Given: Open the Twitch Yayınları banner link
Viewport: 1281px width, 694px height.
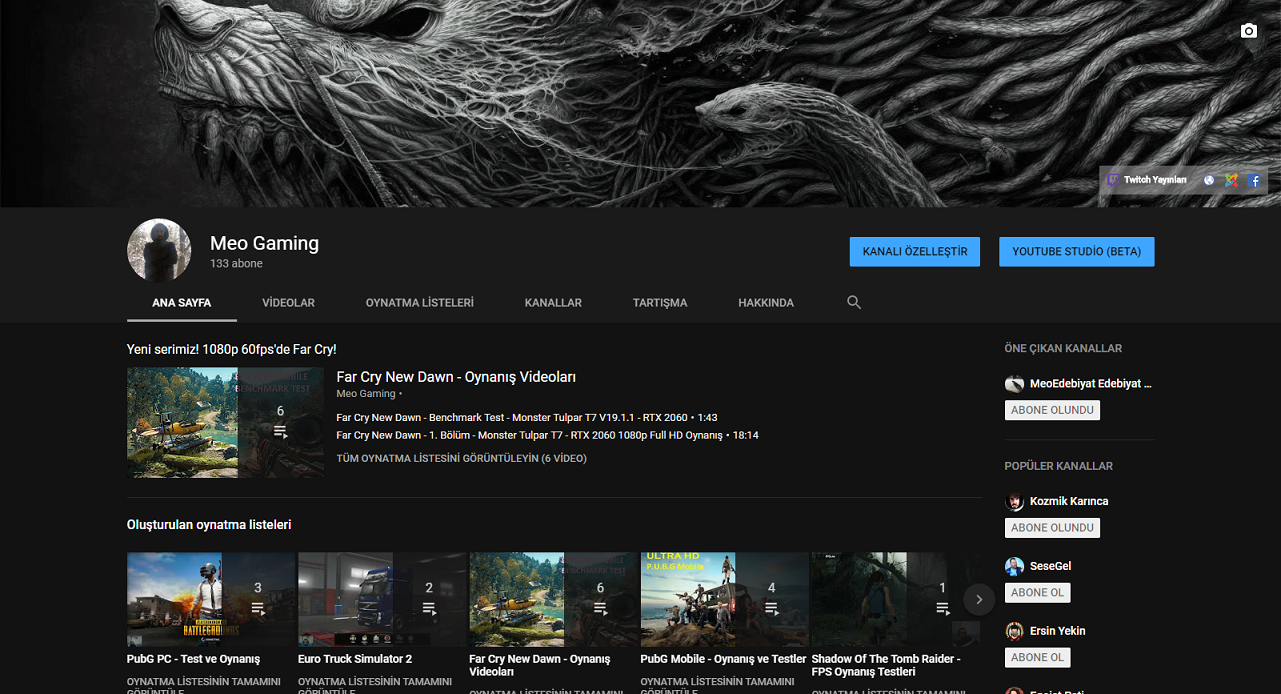Looking at the screenshot, I should pos(1146,180).
